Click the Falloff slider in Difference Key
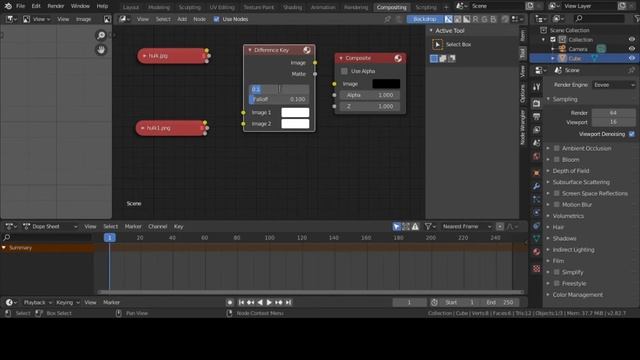 click(x=279, y=100)
